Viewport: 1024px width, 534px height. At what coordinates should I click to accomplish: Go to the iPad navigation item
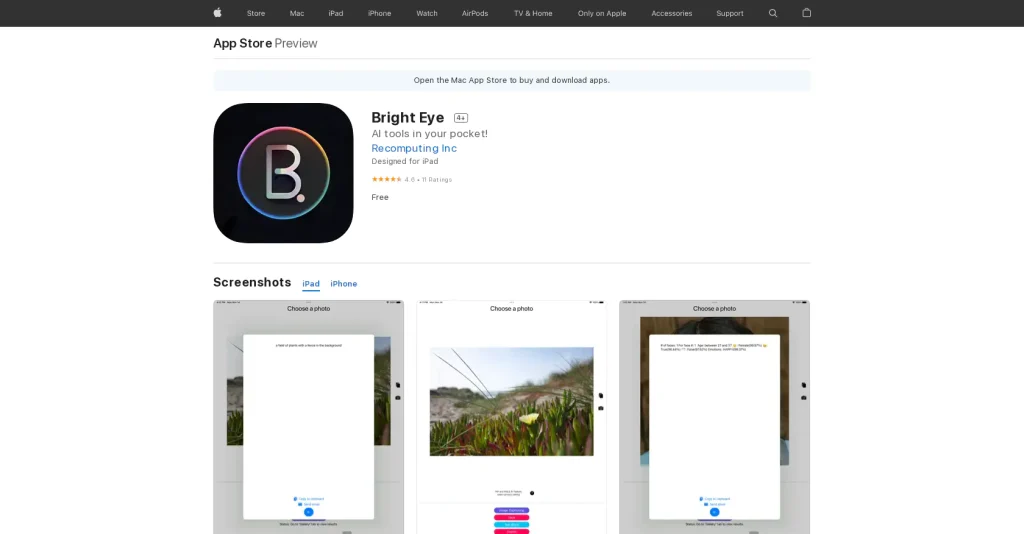[x=336, y=13]
